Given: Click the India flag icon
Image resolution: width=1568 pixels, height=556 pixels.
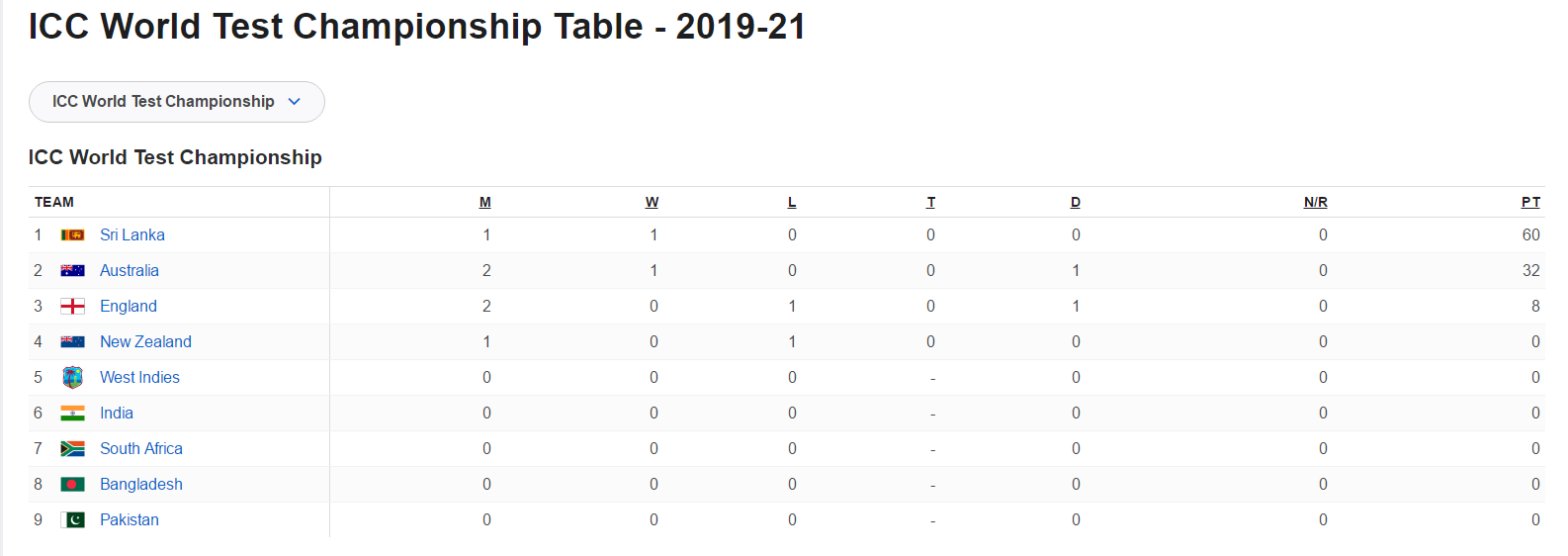Looking at the screenshot, I should [x=72, y=414].
